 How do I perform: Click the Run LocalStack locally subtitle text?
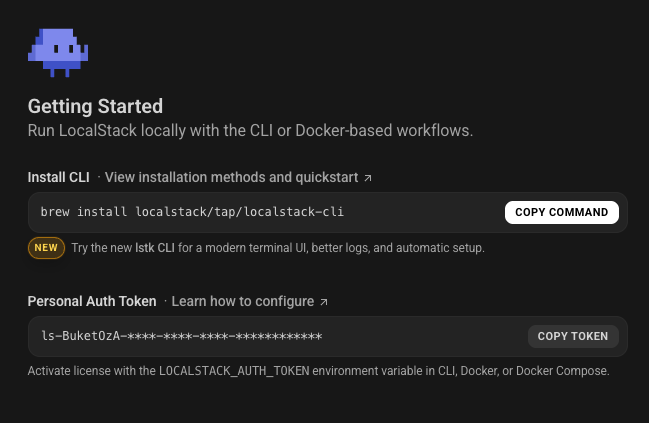pyautogui.click(x=250, y=131)
